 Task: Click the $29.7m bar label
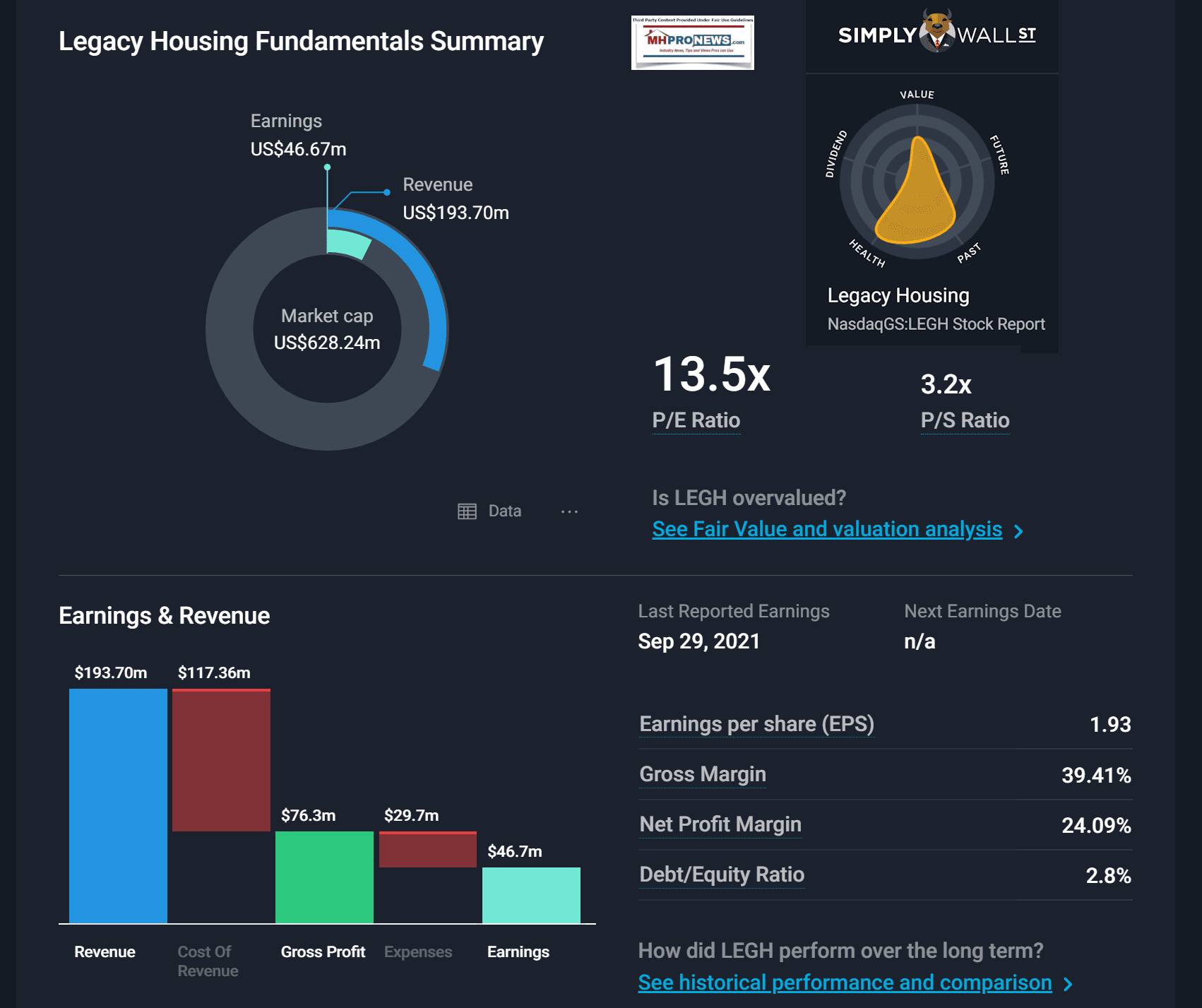pyautogui.click(x=411, y=815)
